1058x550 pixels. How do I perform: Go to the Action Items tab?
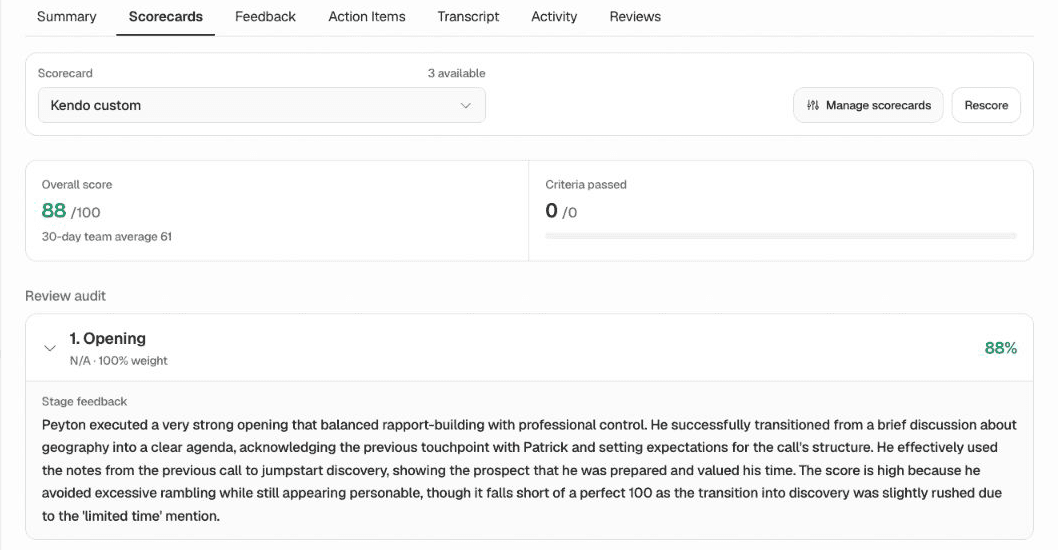[x=366, y=17]
